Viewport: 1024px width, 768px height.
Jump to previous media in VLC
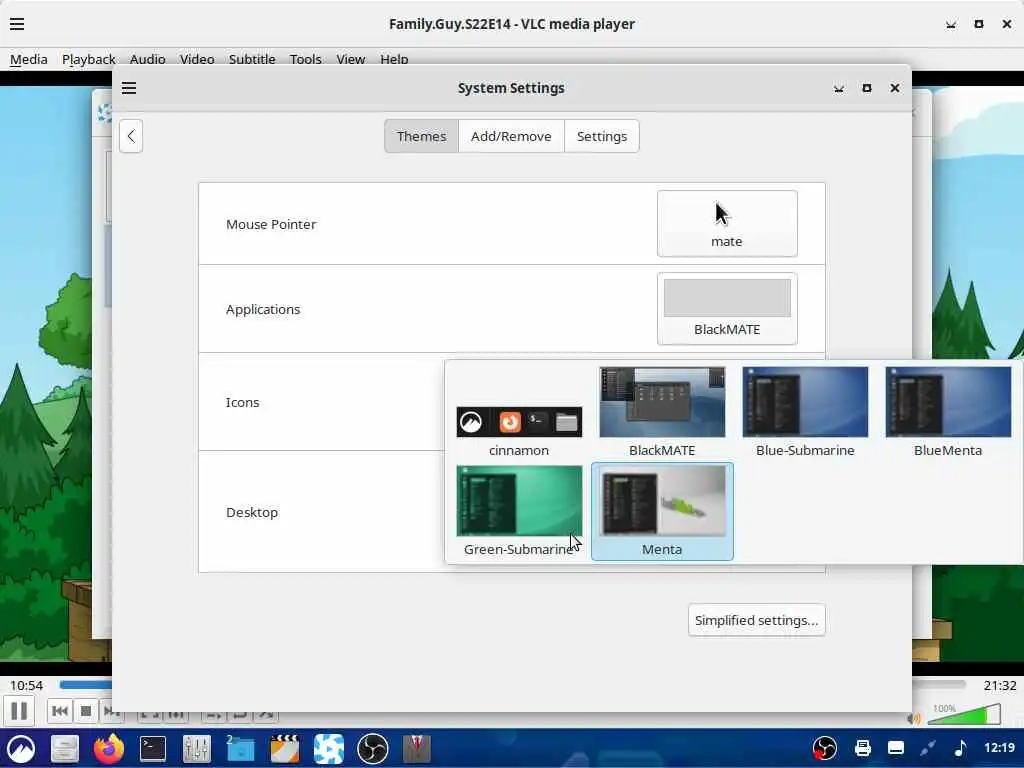(x=59, y=711)
